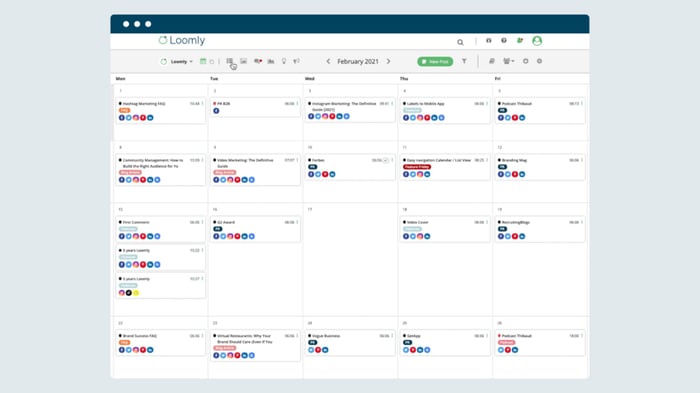Image resolution: width=700 pixels, height=393 pixels.
Task: Open the post gallery image view icon
Action: pyautogui.click(x=243, y=61)
